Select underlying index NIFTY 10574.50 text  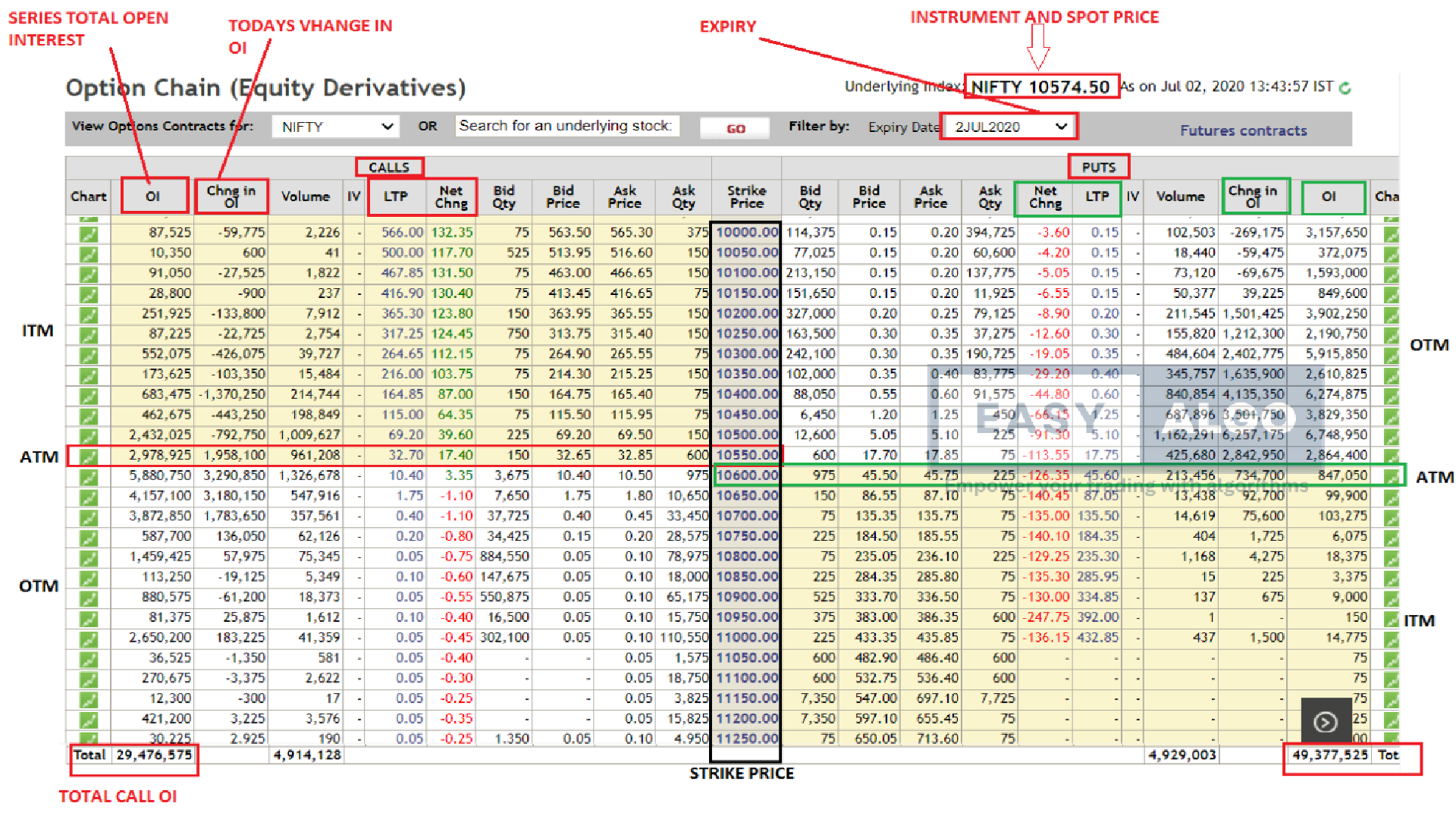(x=1040, y=86)
